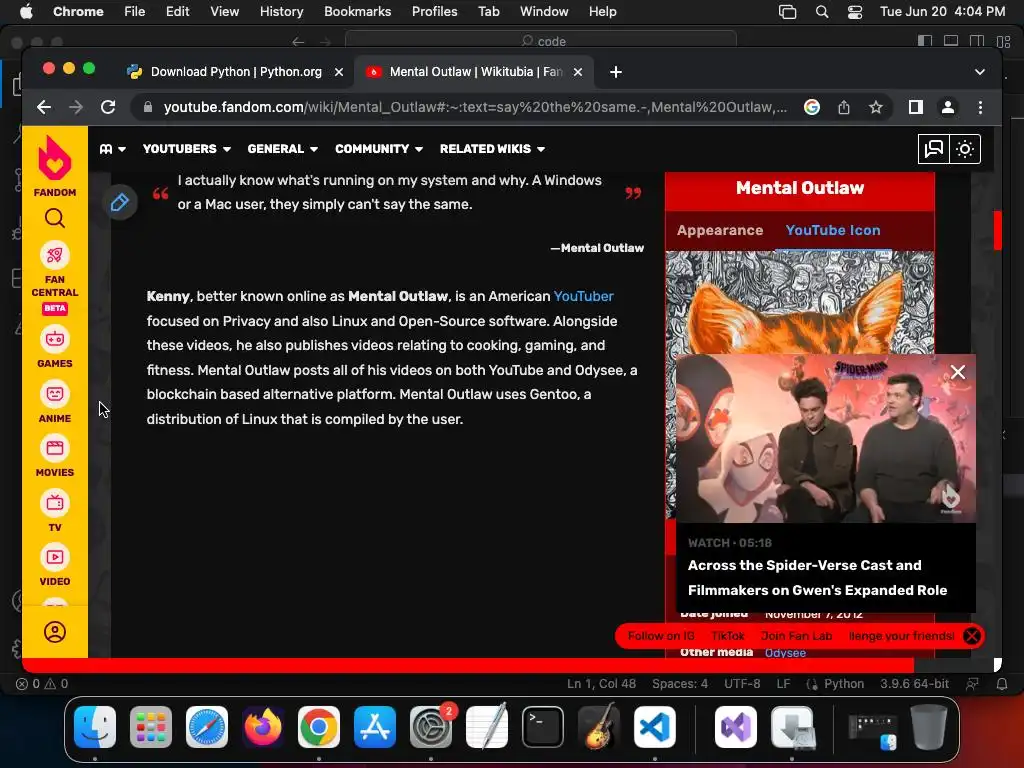Click Ln 1, Col 48 in VS Code status bar
The height and width of the screenshot is (768, 1024).
601,684
